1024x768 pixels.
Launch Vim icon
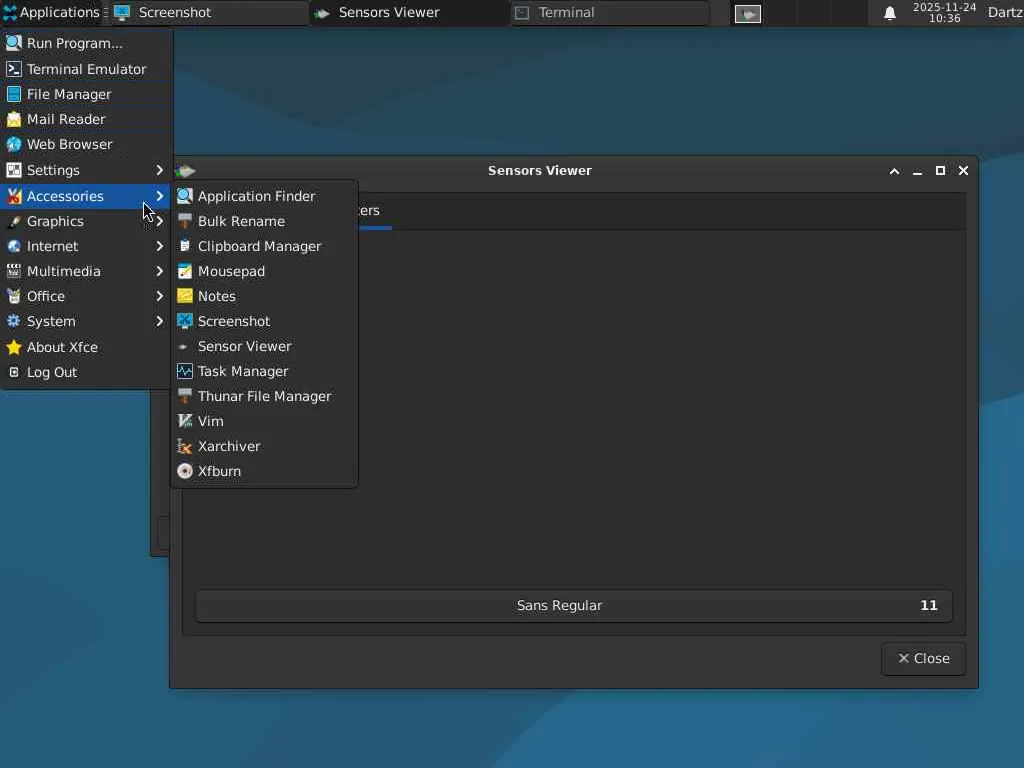[x=185, y=421]
